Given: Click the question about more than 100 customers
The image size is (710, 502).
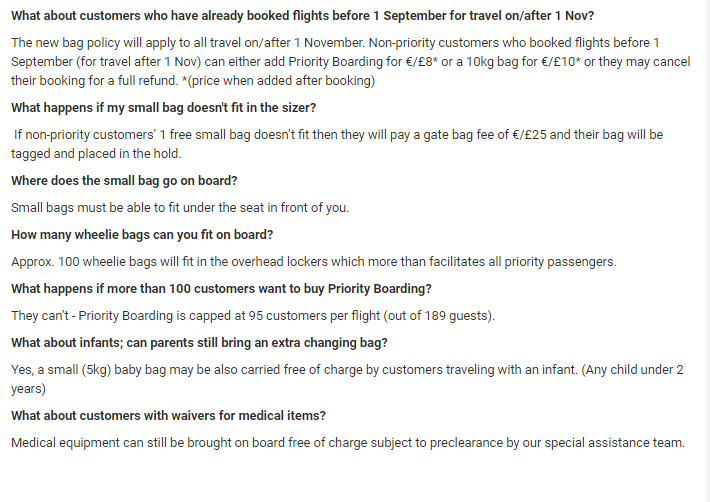Looking at the screenshot, I should (x=221, y=289).
